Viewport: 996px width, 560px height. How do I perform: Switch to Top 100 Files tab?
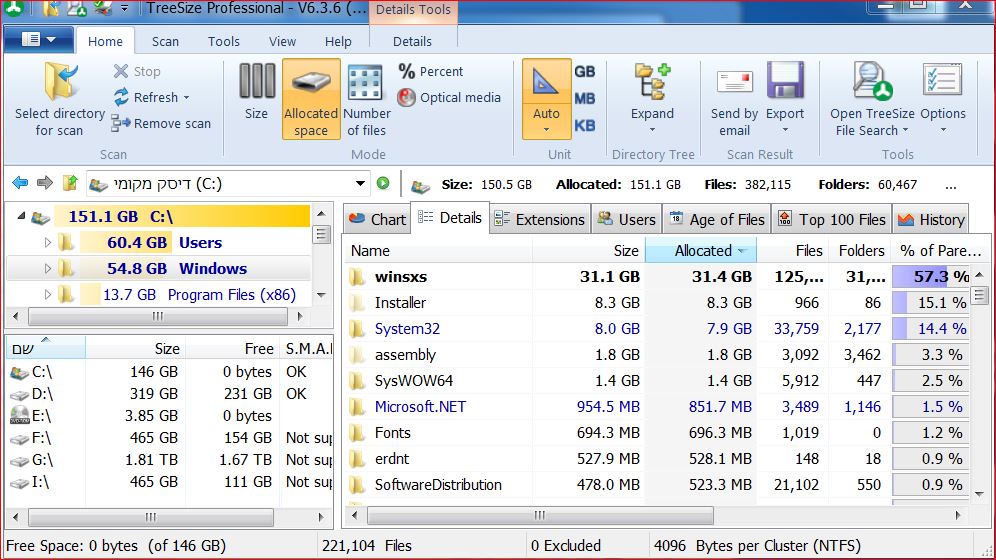point(831,219)
